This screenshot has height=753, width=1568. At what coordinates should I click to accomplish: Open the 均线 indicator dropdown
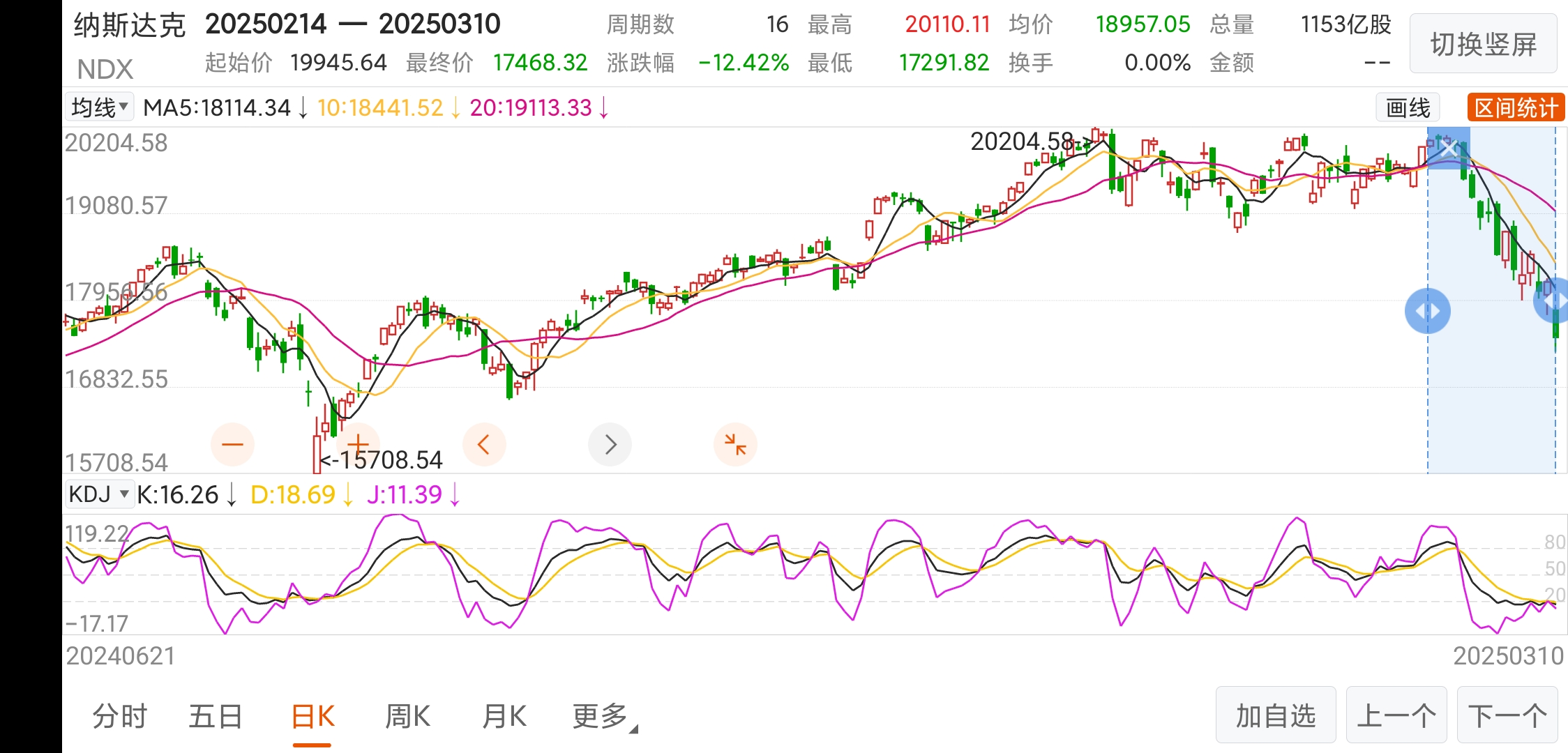[x=100, y=108]
